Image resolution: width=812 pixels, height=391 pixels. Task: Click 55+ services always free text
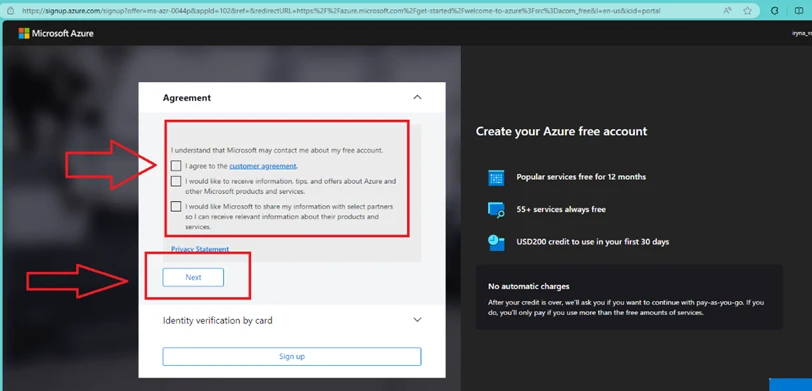[x=561, y=210]
